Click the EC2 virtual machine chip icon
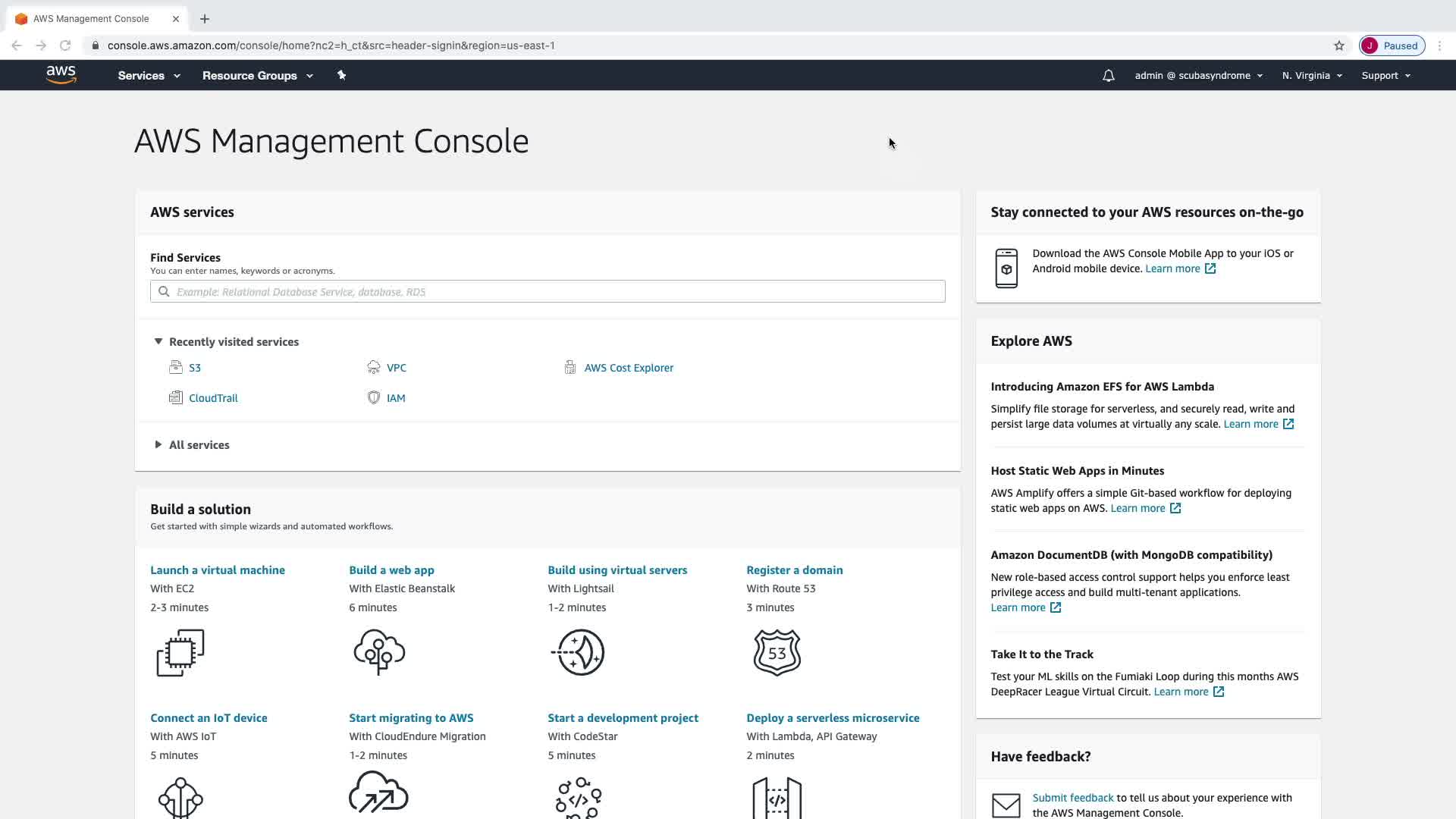 tap(180, 652)
